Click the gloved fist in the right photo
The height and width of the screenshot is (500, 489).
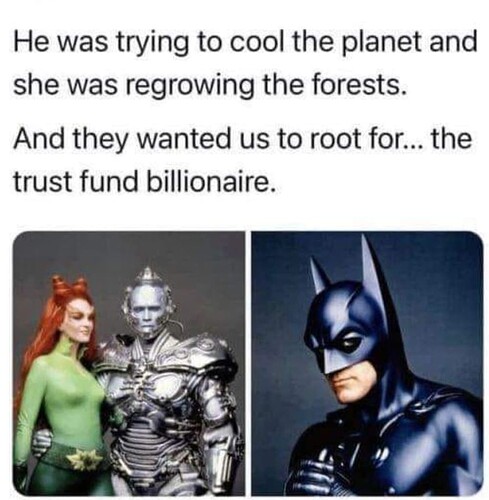(318, 468)
